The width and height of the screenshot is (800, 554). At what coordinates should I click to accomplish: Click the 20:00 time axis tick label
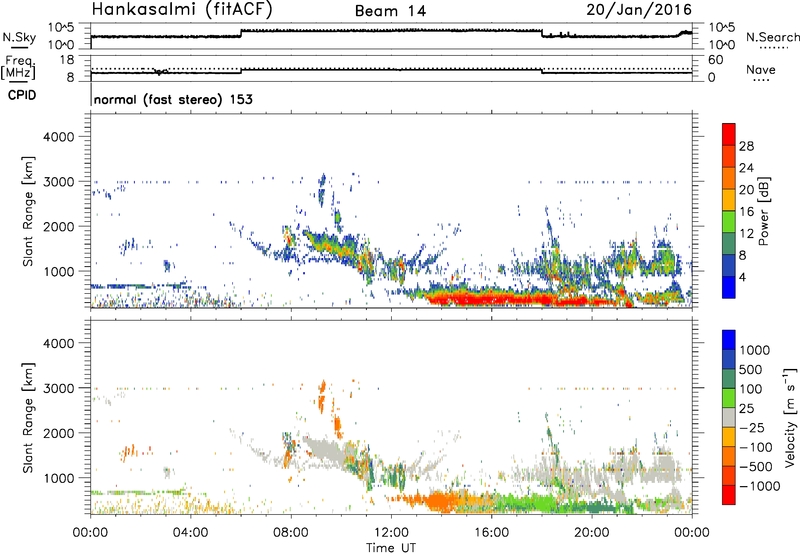tap(591, 533)
